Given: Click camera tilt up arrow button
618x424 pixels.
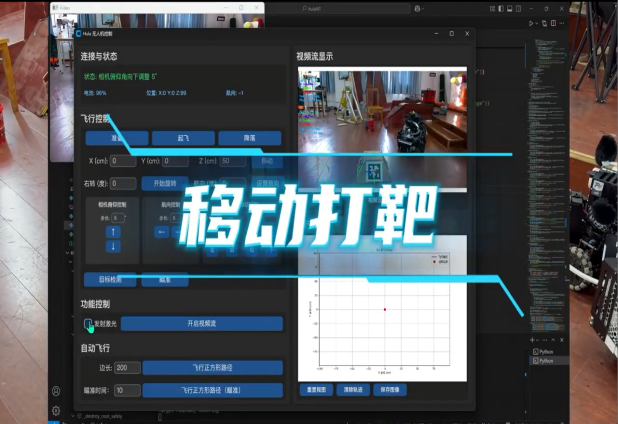Looking at the screenshot, I should (113, 232).
